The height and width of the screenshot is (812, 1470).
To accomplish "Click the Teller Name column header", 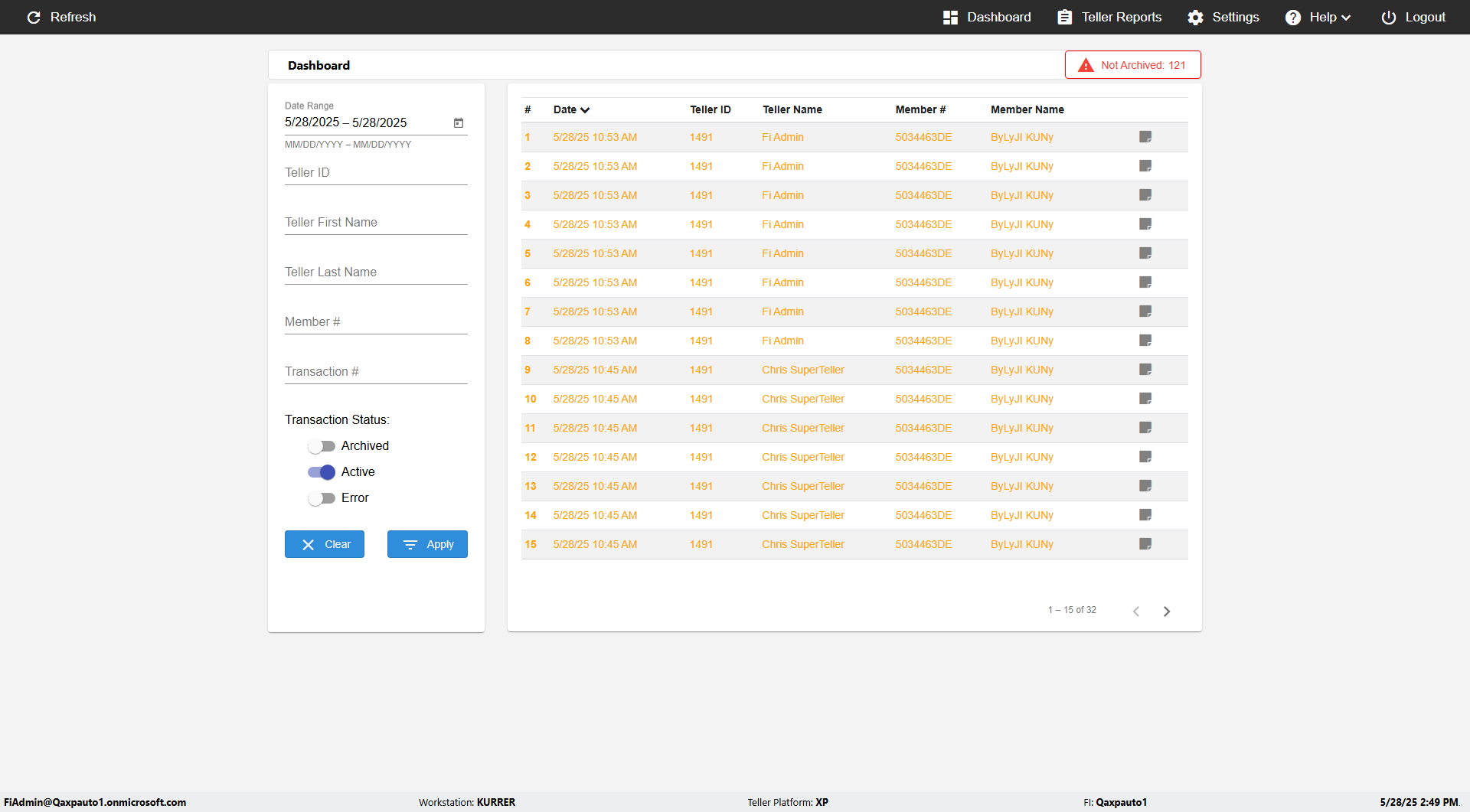I will pos(792,109).
